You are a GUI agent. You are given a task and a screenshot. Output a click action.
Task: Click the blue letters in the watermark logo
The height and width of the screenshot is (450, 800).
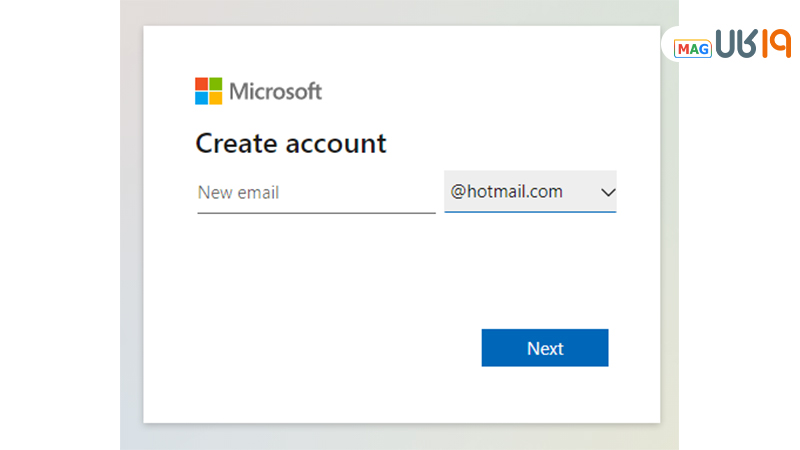click(x=735, y=45)
